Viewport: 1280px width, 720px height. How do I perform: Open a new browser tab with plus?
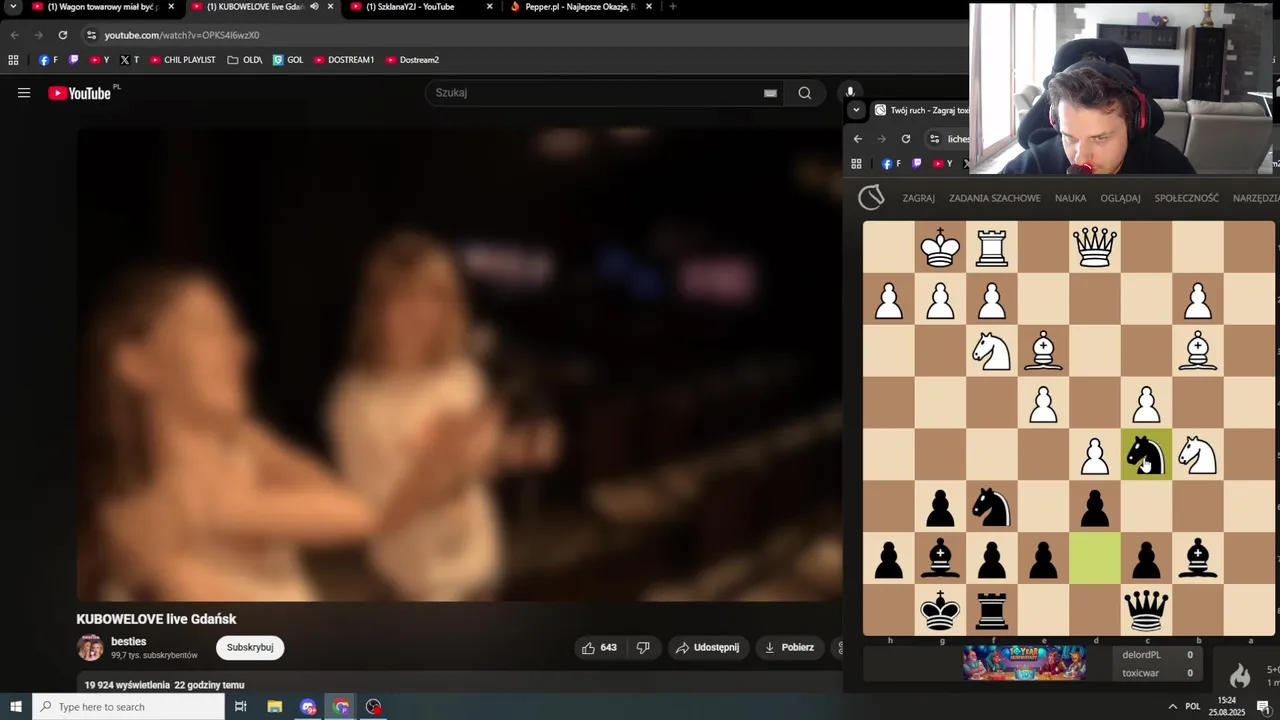pyautogui.click(x=672, y=7)
